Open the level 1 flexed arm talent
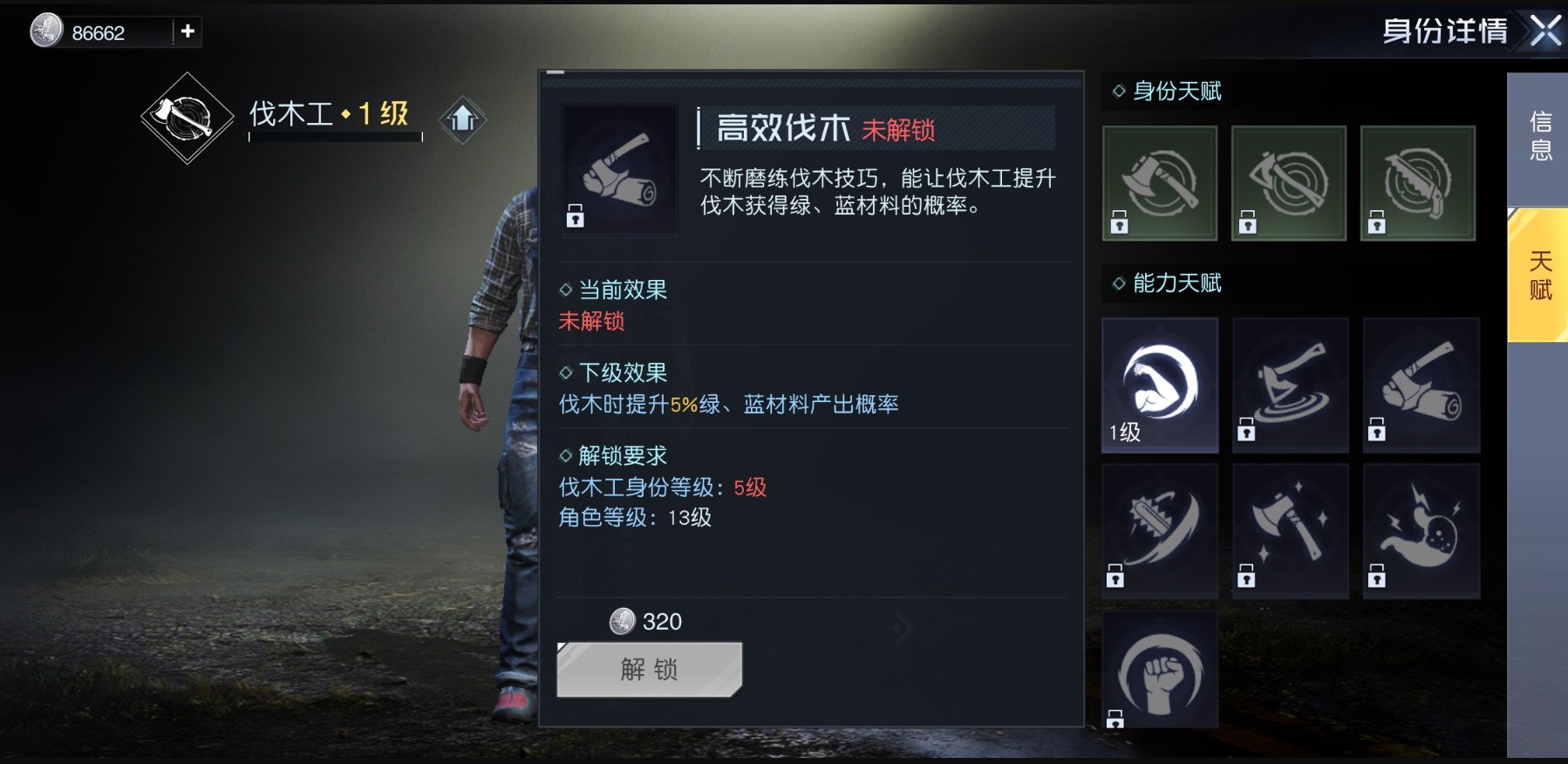 pyautogui.click(x=1160, y=385)
